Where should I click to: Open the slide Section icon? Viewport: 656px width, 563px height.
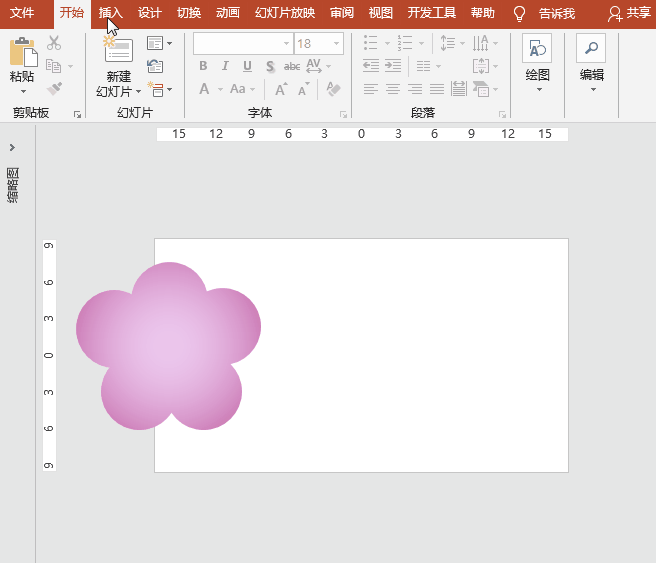click(156, 89)
